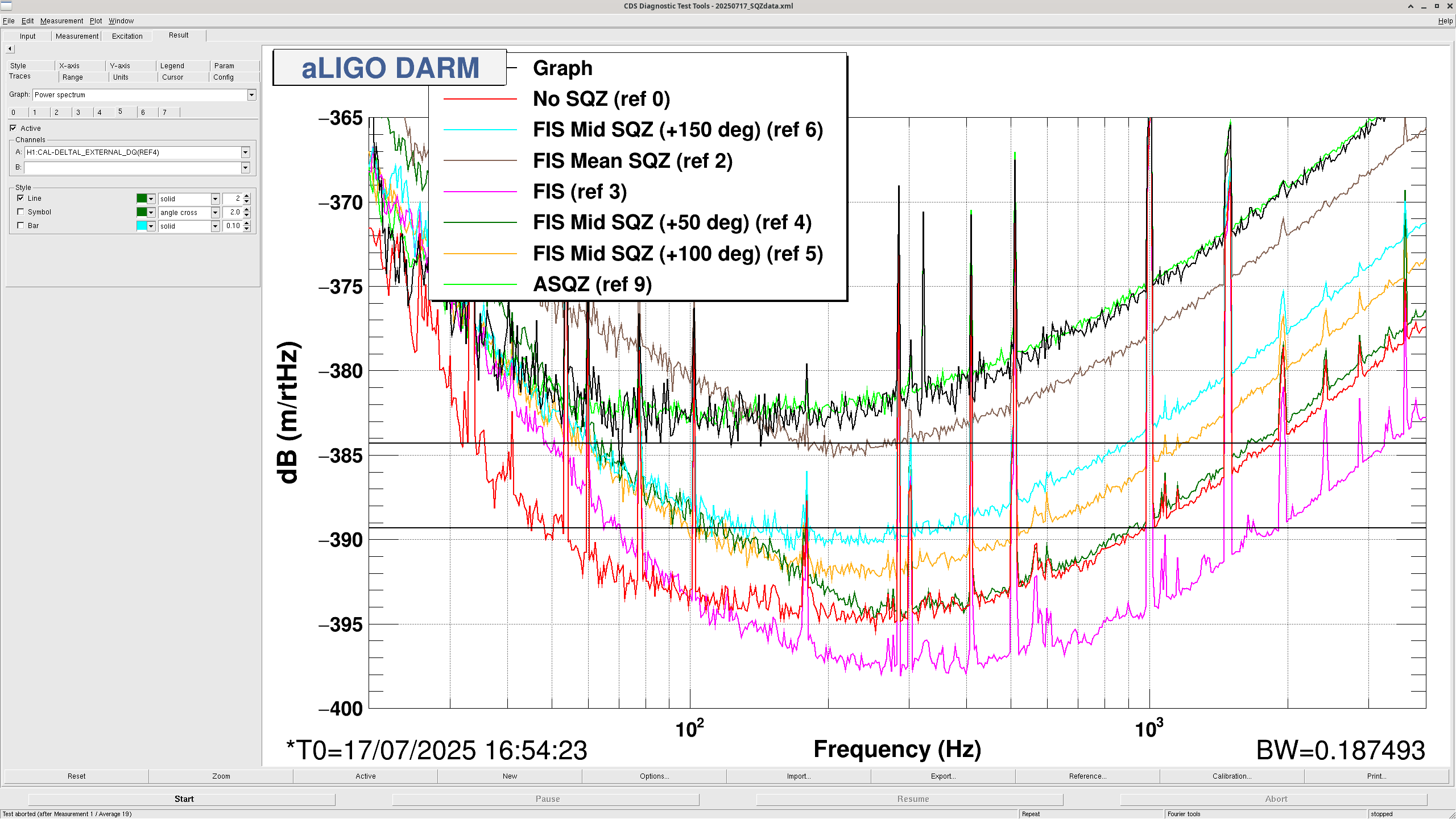Click the Export... button
The height and width of the screenshot is (819, 1456).
click(x=944, y=776)
